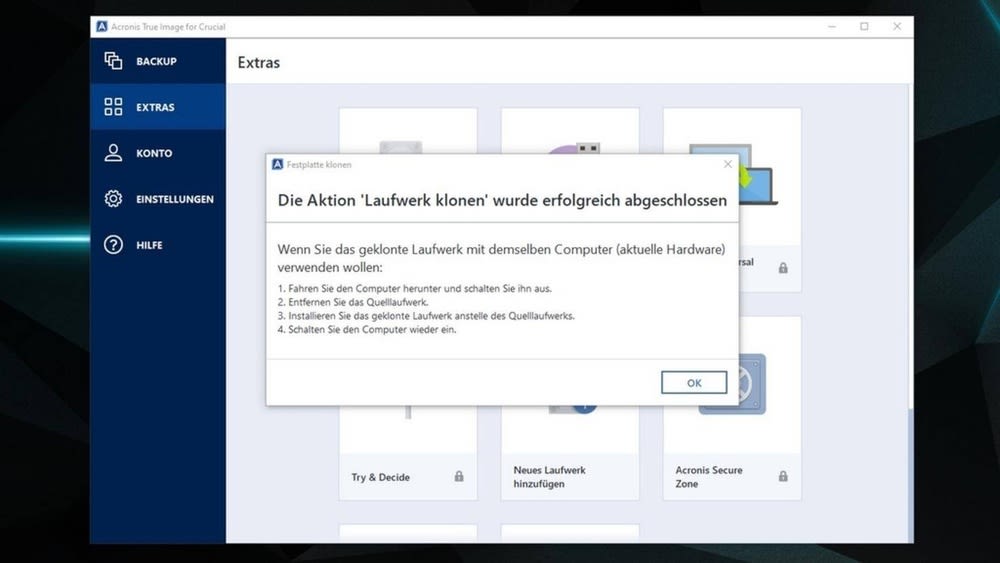
Task: Click the dialog heading 'Die Aktion Laufwerk klonen'
Action: pyautogui.click(x=502, y=200)
